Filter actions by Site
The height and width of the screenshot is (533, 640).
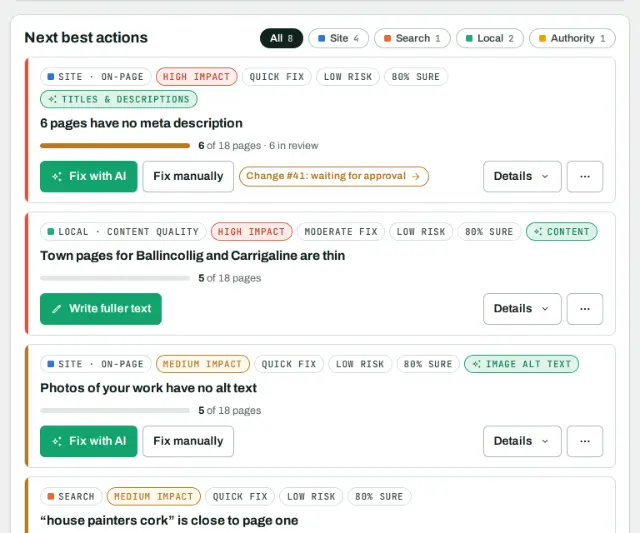(x=338, y=38)
